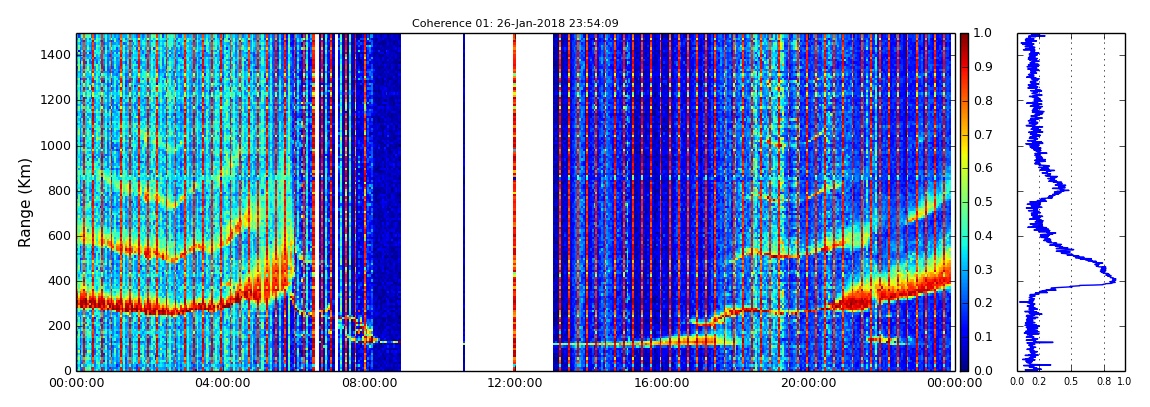Click the 08:00:00 time axis label
The image size is (1150, 407).
pos(368,383)
